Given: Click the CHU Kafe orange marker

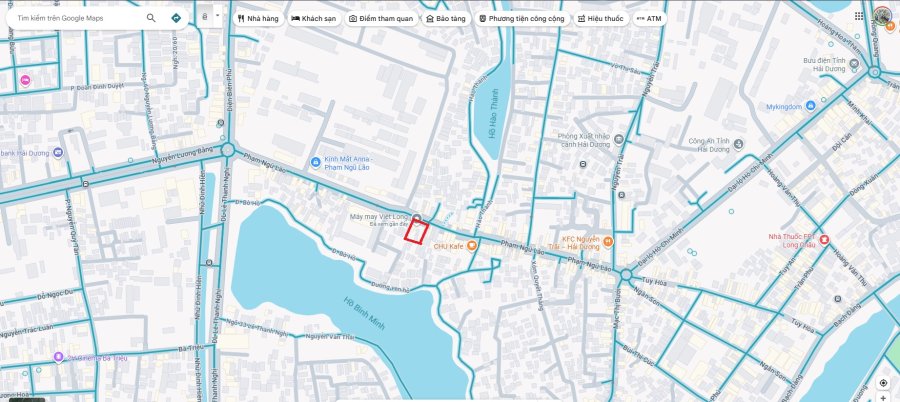Looking at the screenshot, I should (x=472, y=246).
